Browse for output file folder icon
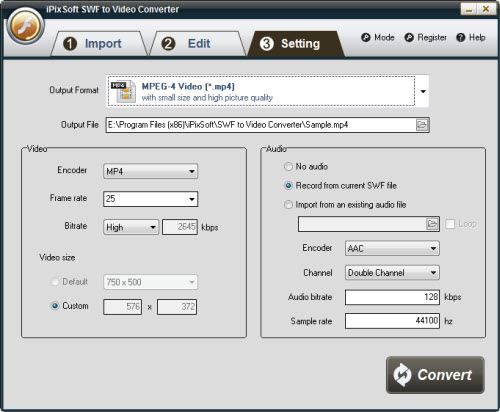The height and width of the screenshot is (412, 500). [422, 125]
